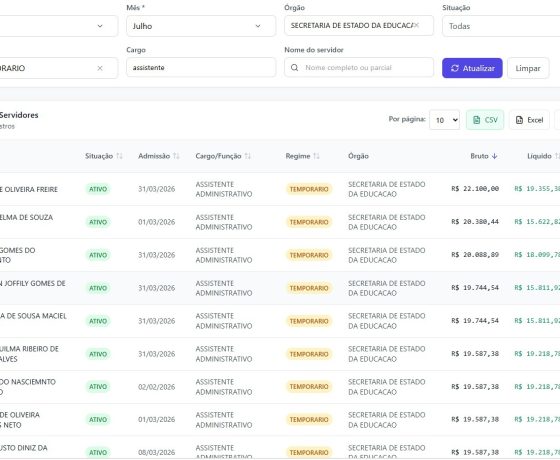
Task: Clear the Órgão selection with its X icon
Action: [x=416, y=25]
